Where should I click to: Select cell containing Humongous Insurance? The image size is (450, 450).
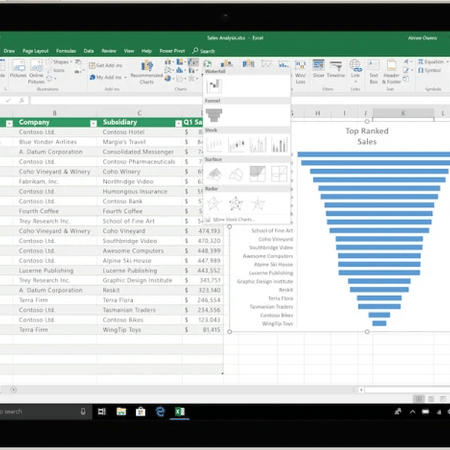click(x=139, y=192)
